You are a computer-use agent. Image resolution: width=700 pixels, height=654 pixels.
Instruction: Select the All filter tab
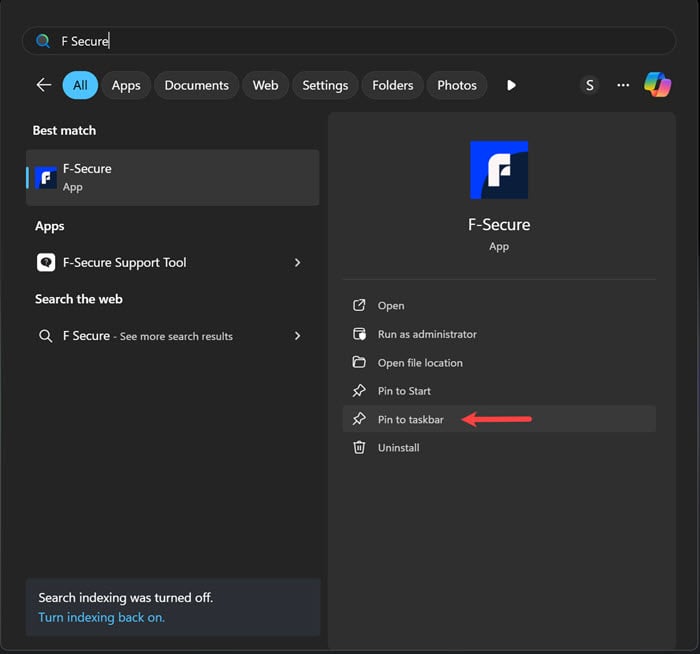point(80,85)
